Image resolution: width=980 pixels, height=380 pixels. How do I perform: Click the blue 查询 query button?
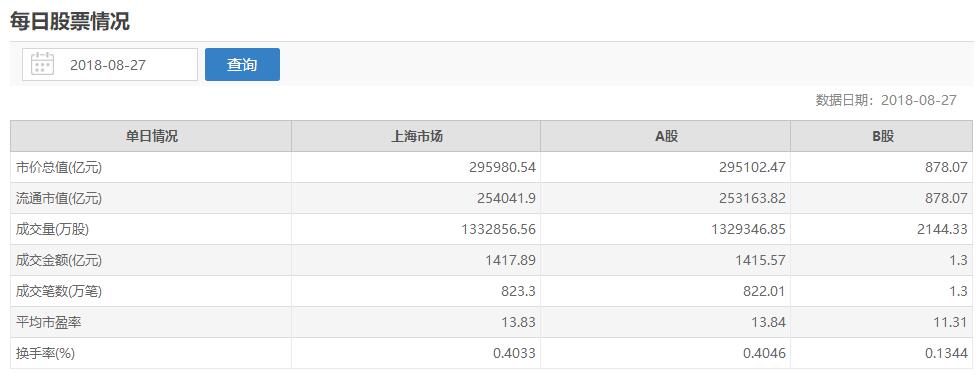point(242,64)
